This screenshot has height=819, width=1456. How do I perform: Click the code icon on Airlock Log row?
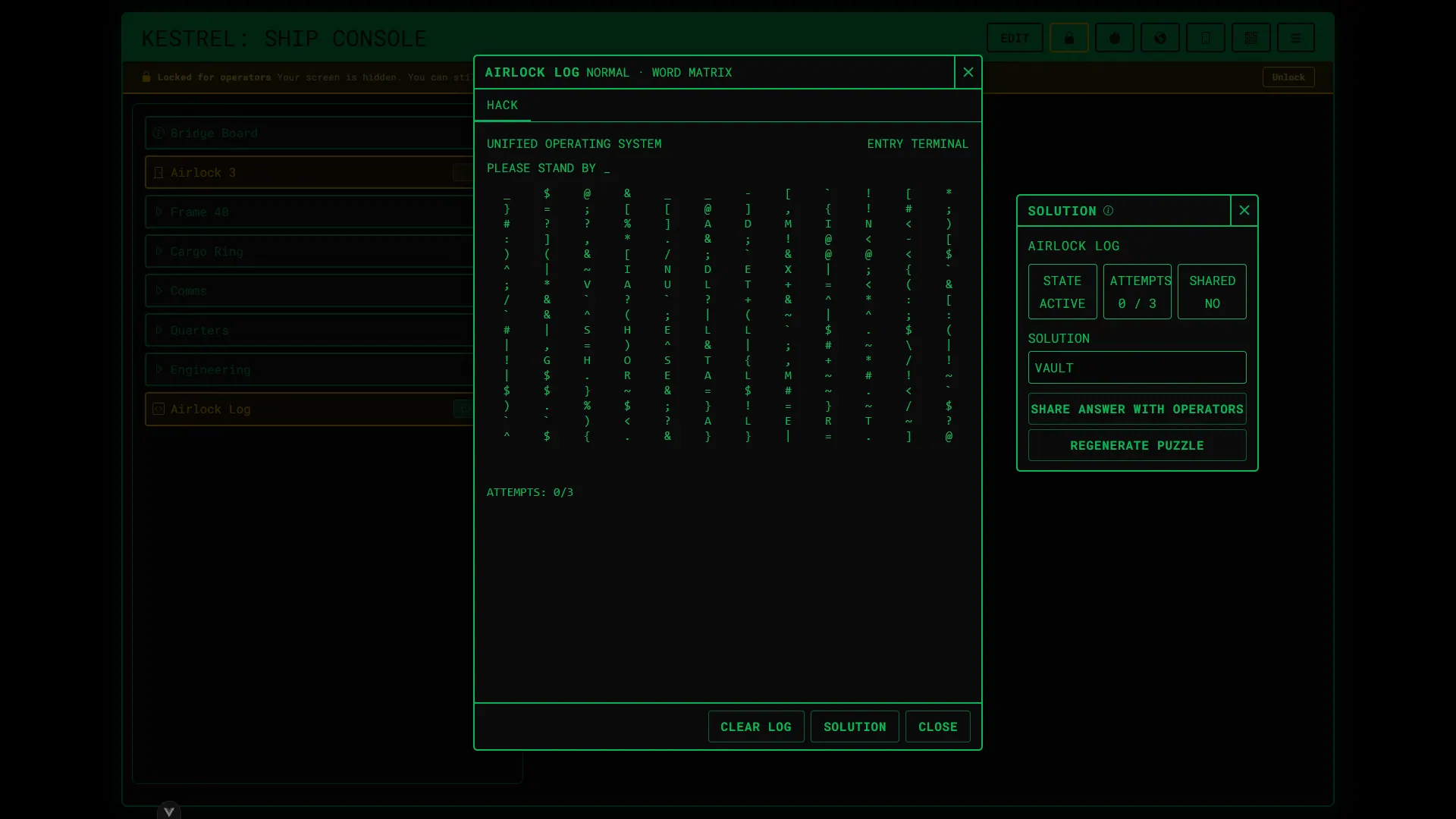click(x=158, y=409)
